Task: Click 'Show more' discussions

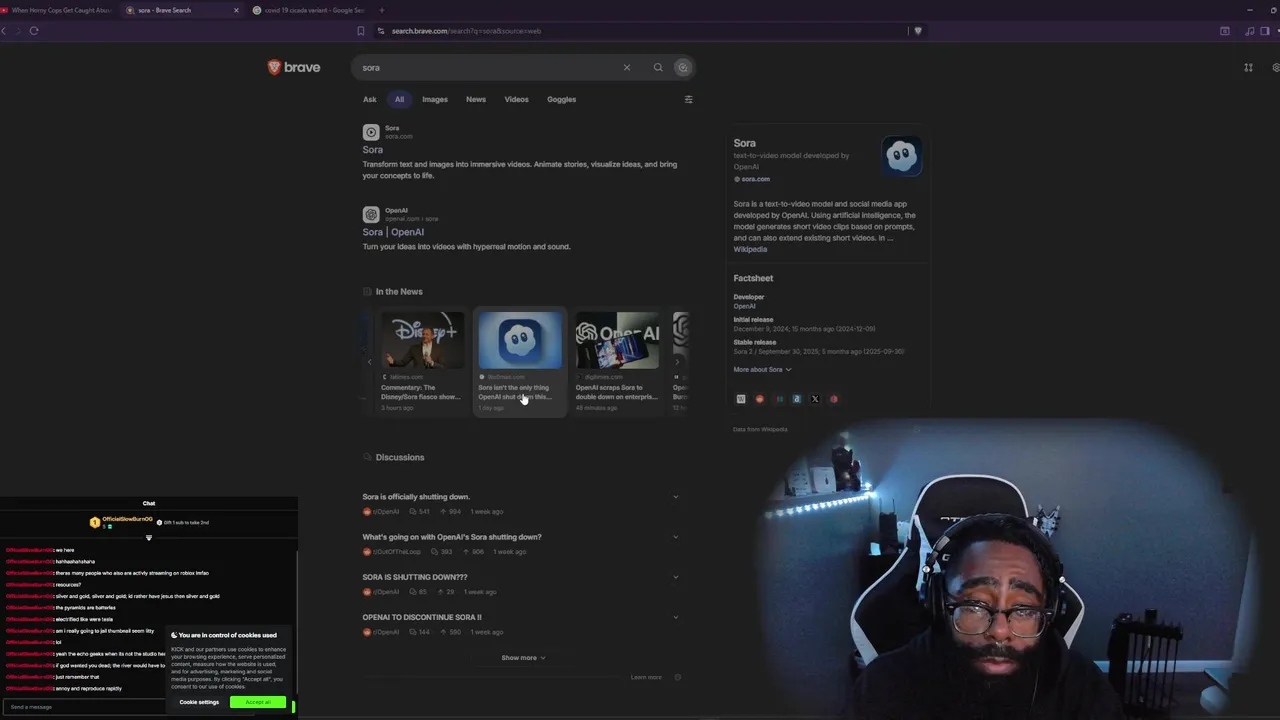Action: pyautogui.click(x=523, y=658)
